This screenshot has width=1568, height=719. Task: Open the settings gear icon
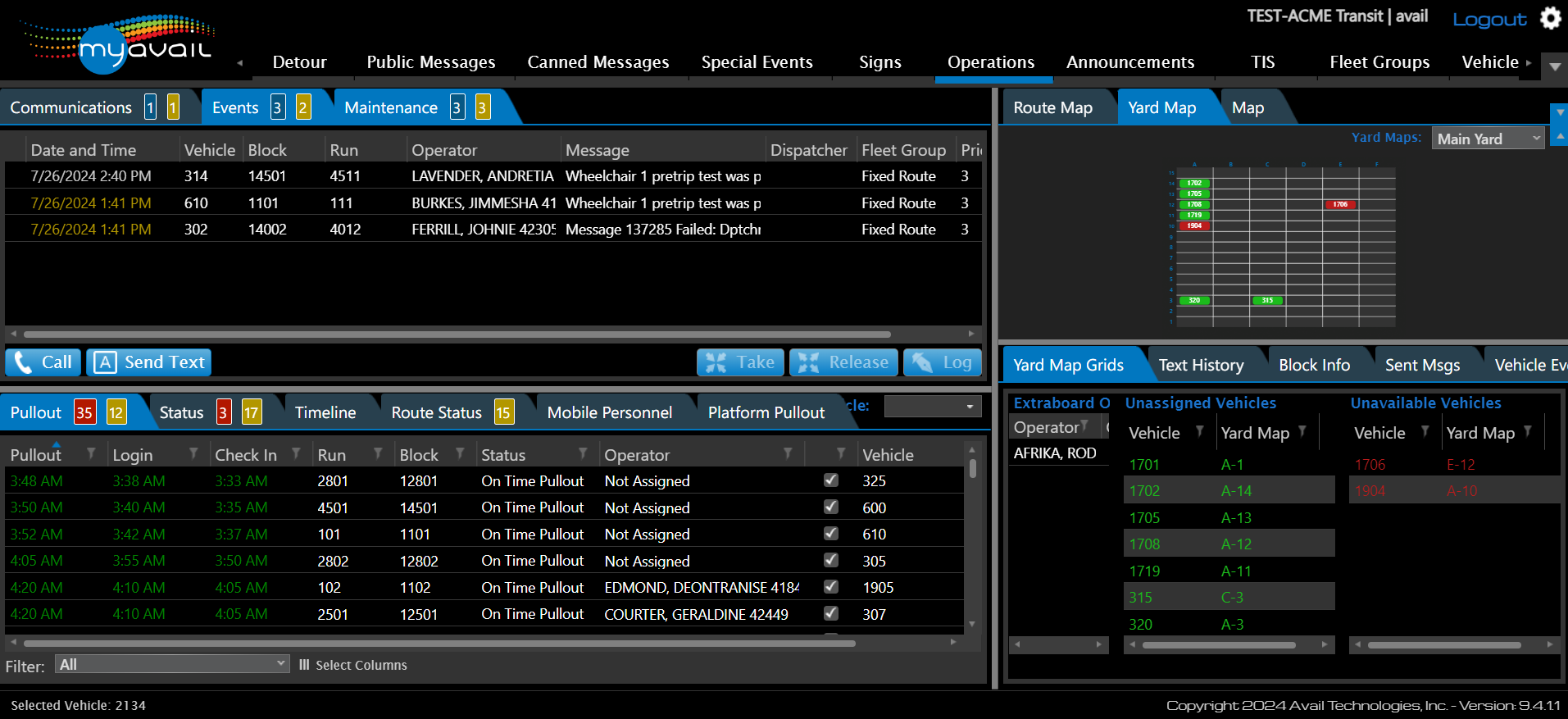(1550, 18)
